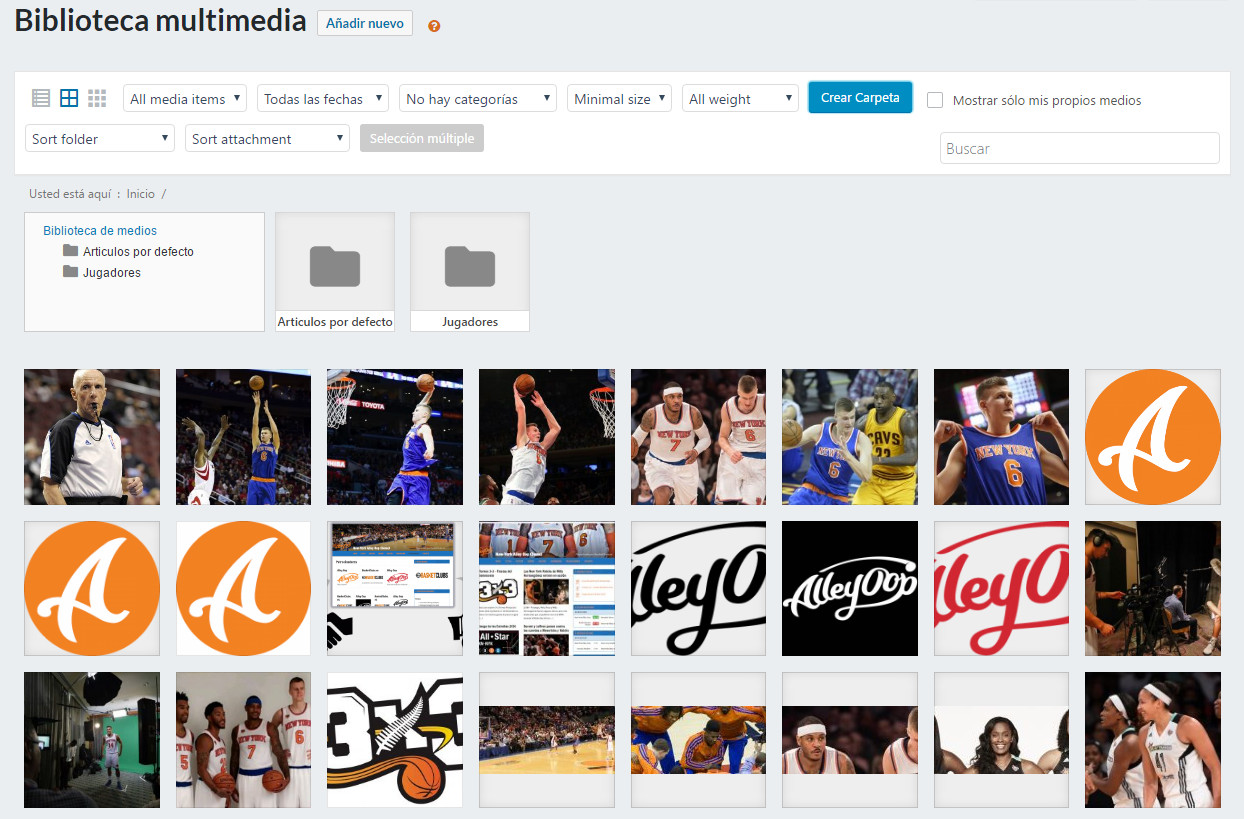The width and height of the screenshot is (1244, 819).
Task: Select three Knicks players posing with basketballs
Action: [243, 740]
